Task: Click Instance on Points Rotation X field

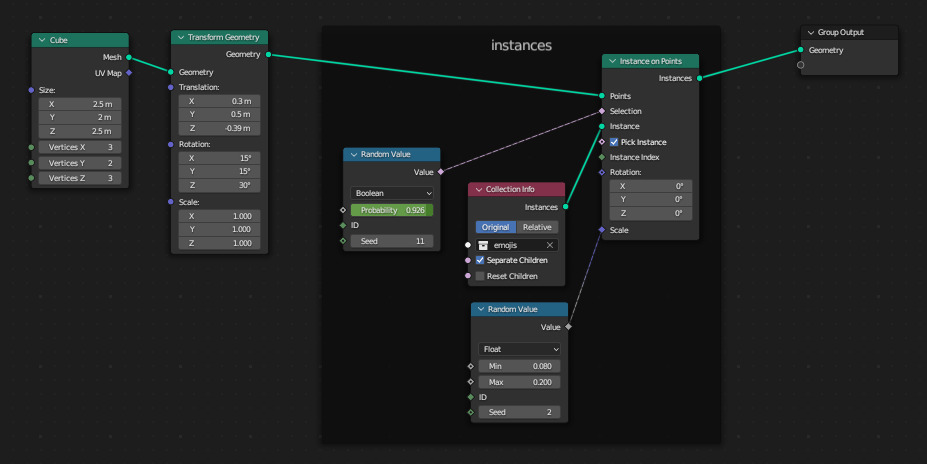Action: (650, 186)
